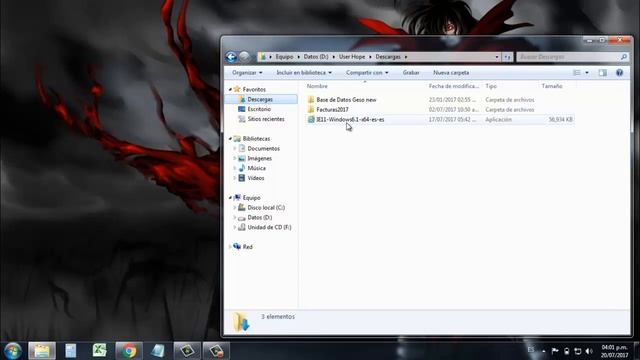Click the Imágenes library icon
This screenshot has width=640, height=360.
(x=242, y=158)
